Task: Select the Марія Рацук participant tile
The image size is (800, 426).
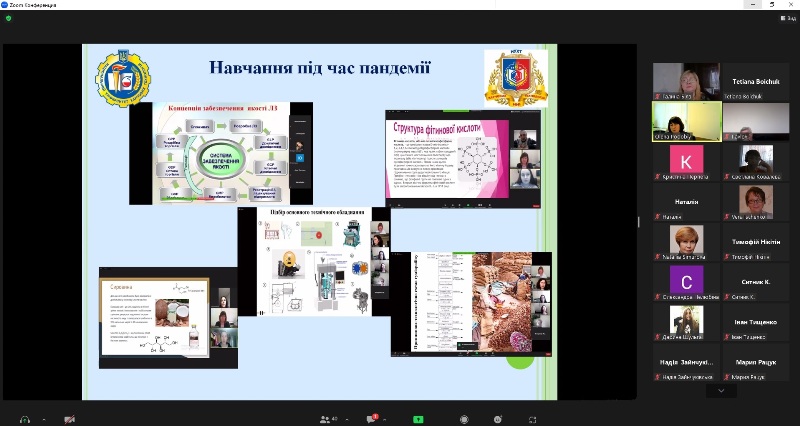Action: [756, 362]
